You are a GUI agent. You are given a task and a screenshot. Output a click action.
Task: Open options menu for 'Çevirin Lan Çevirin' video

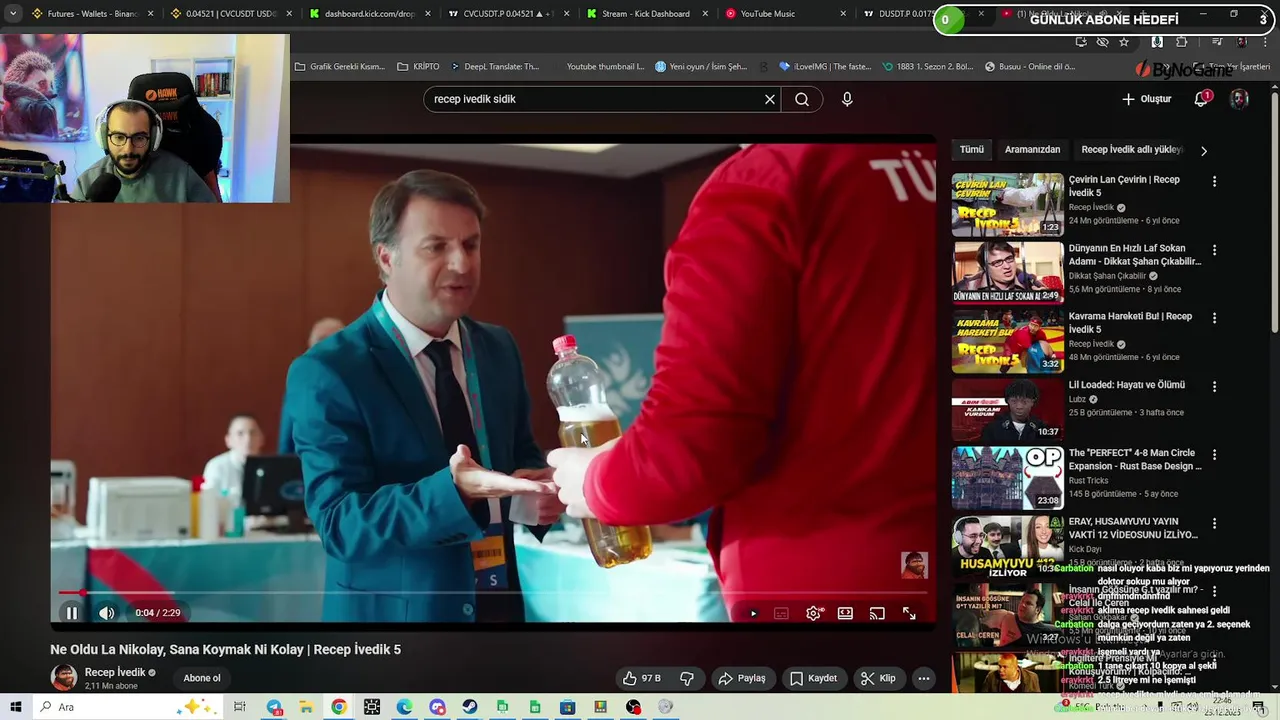point(1214,181)
